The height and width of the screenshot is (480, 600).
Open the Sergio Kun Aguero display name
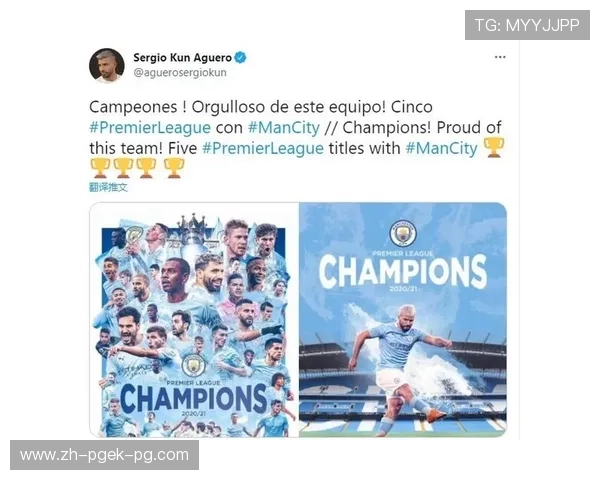point(183,58)
